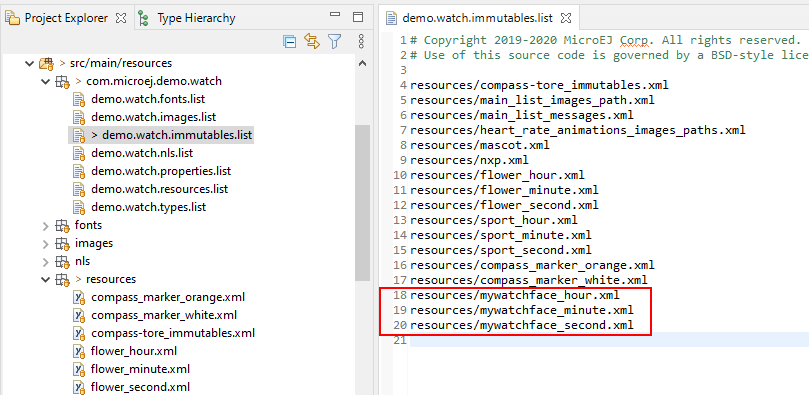Click the demo.watch.resources.list file icon
Viewport: 809px width, 395px height.
pos(78,190)
